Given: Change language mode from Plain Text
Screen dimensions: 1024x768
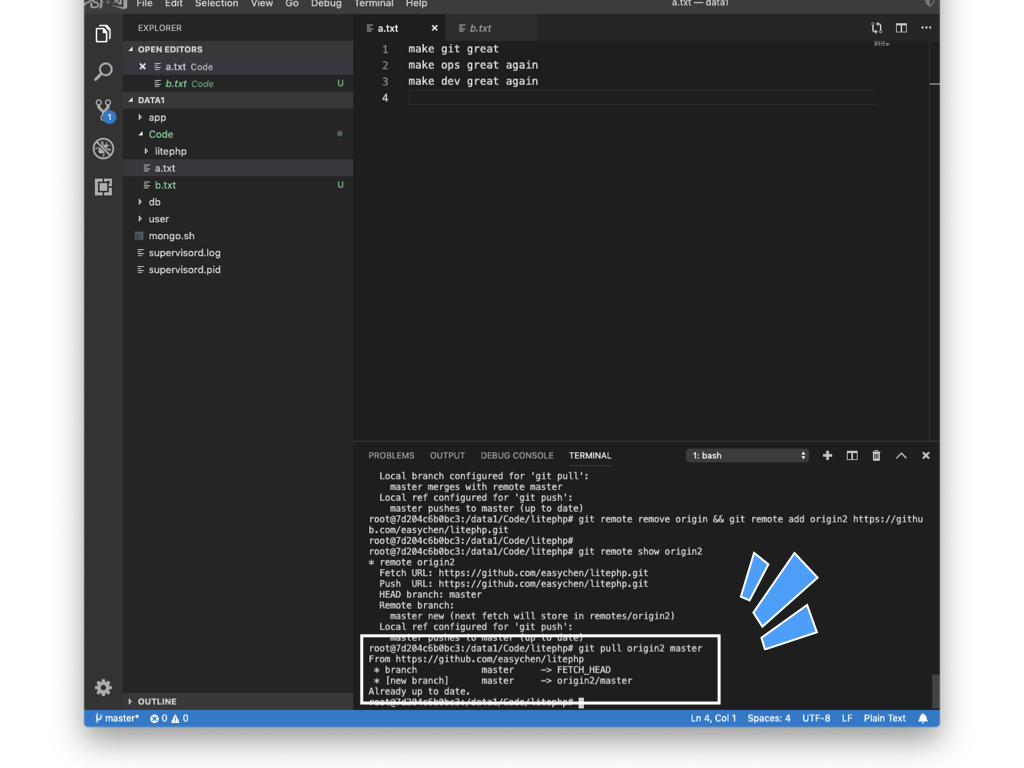Looking at the screenshot, I should click(x=884, y=718).
